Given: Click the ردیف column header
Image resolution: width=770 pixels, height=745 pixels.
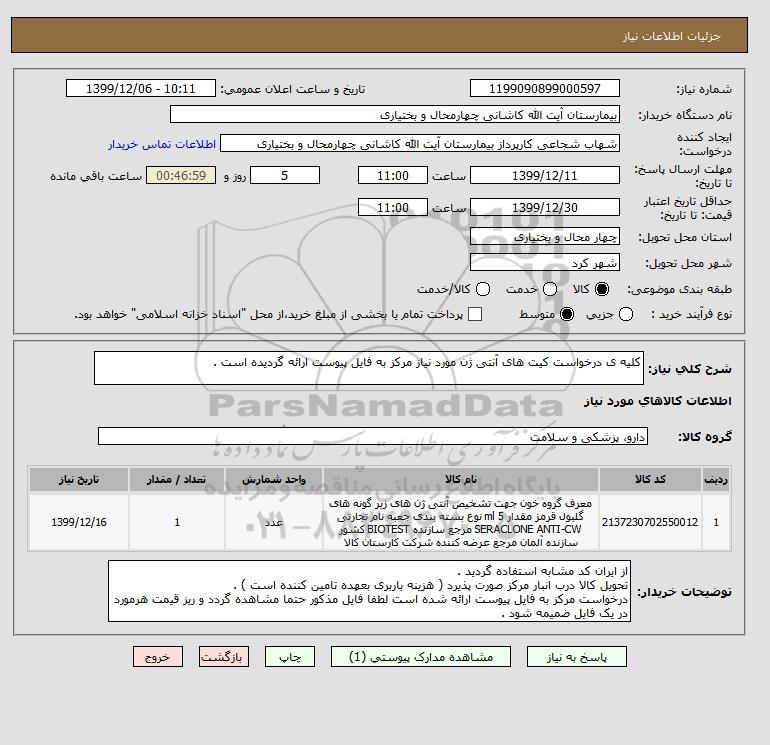Looking at the screenshot, I should (716, 479).
